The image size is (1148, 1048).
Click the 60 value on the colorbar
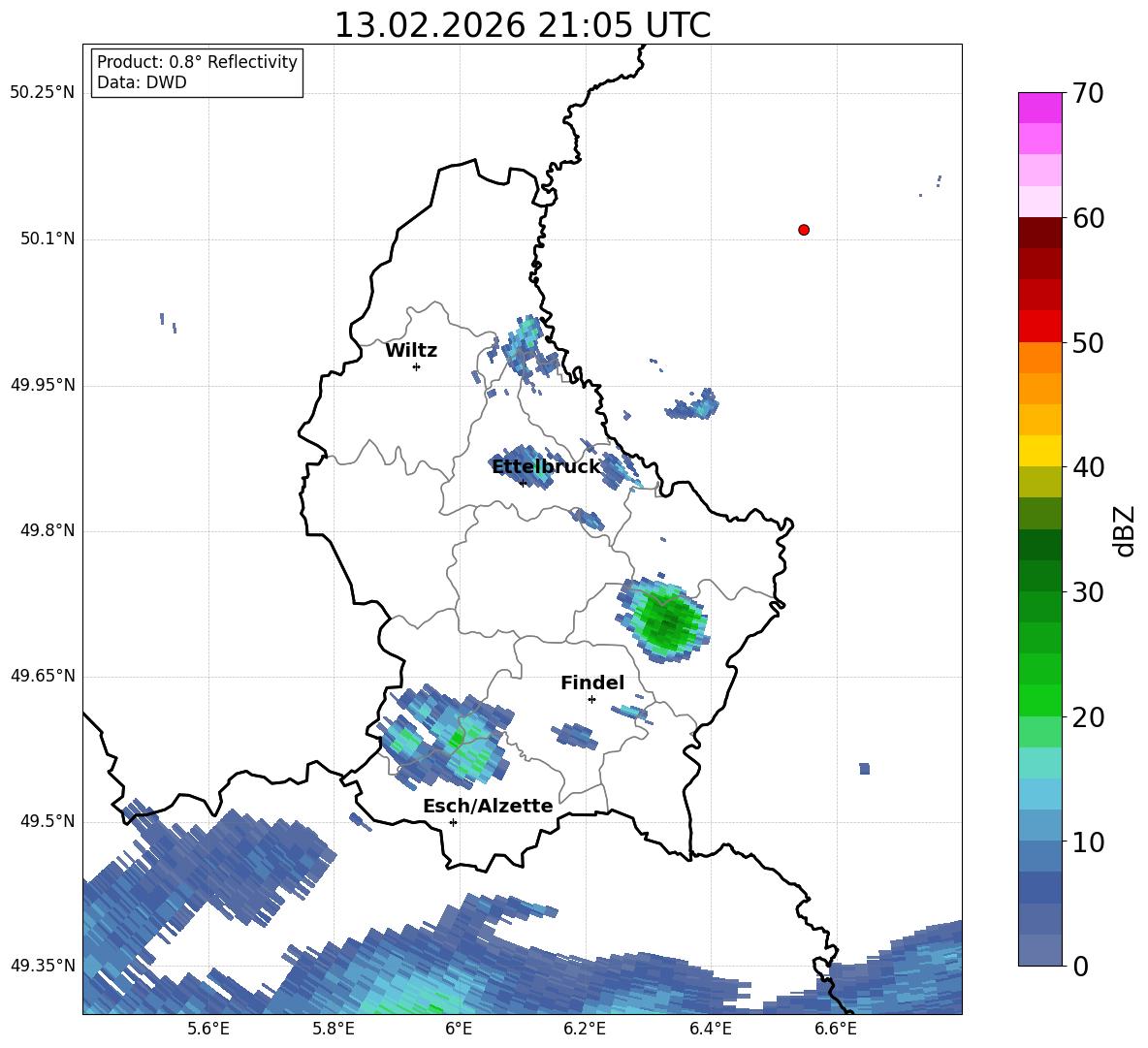pyautogui.click(x=1088, y=218)
